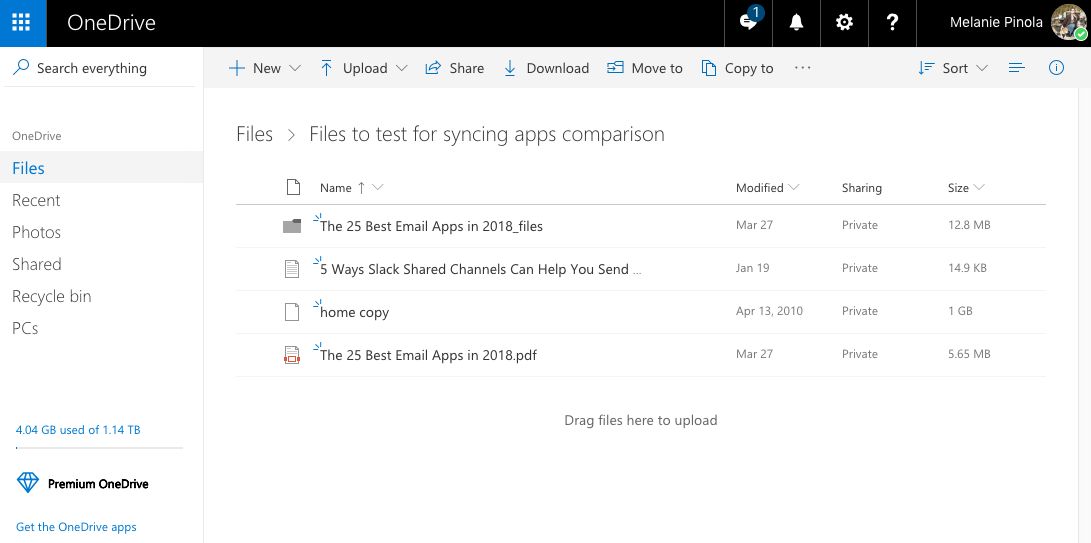Sort by the Modified column header
The width and height of the screenshot is (1091, 543).
pos(766,188)
